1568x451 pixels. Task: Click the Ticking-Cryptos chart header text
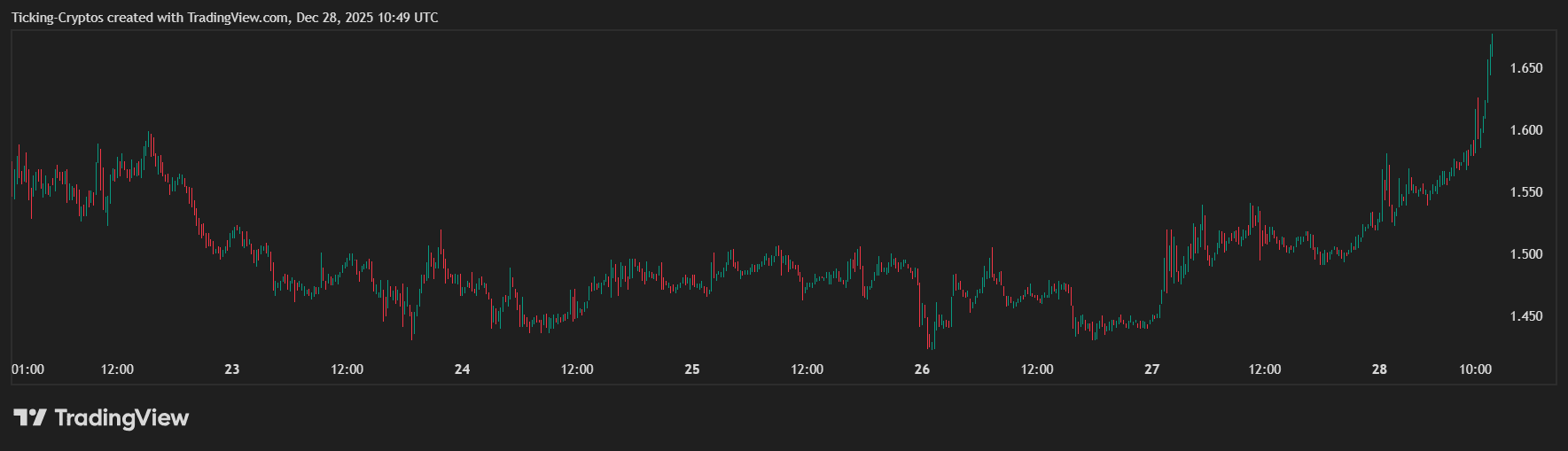(x=224, y=18)
